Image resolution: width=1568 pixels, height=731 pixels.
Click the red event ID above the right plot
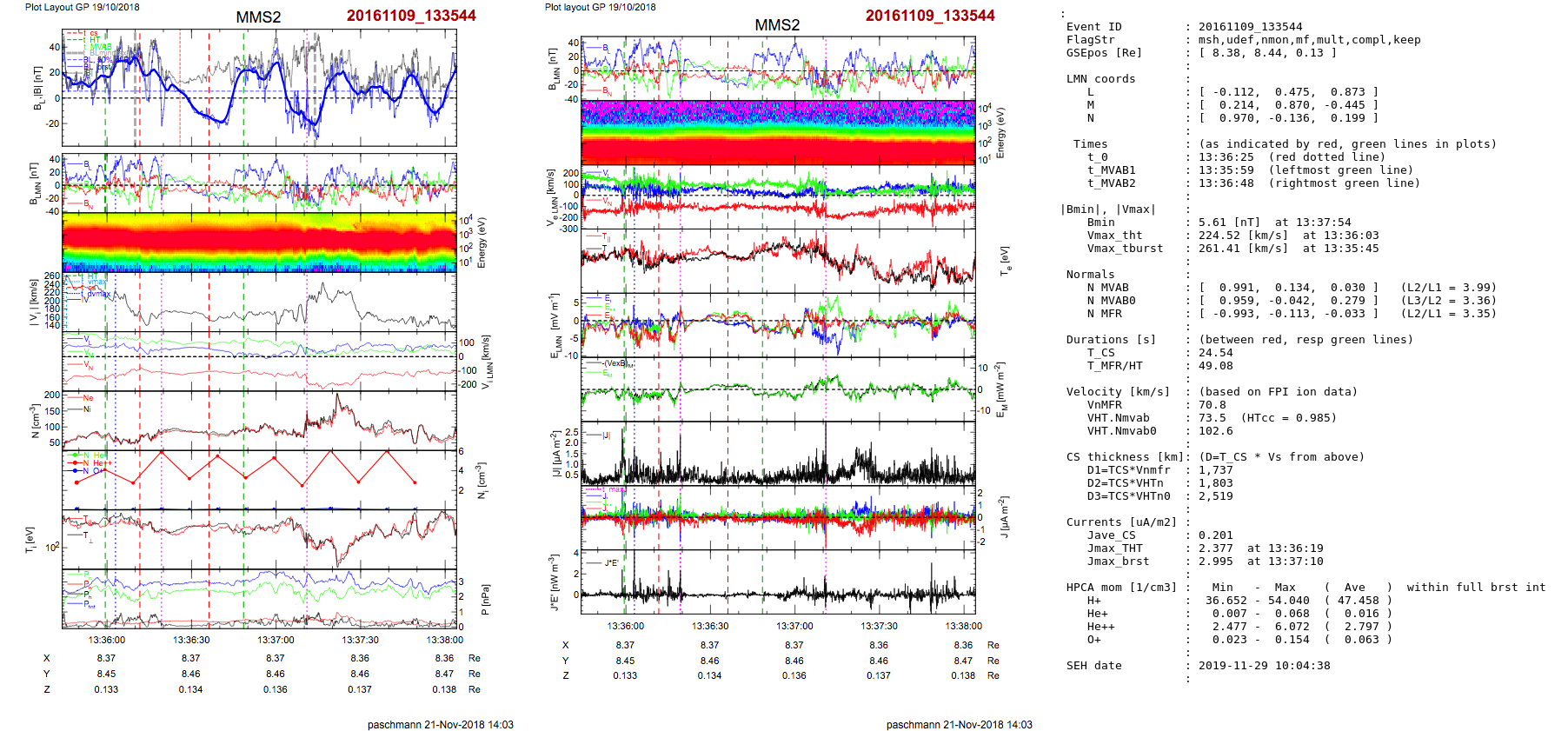[x=929, y=16]
